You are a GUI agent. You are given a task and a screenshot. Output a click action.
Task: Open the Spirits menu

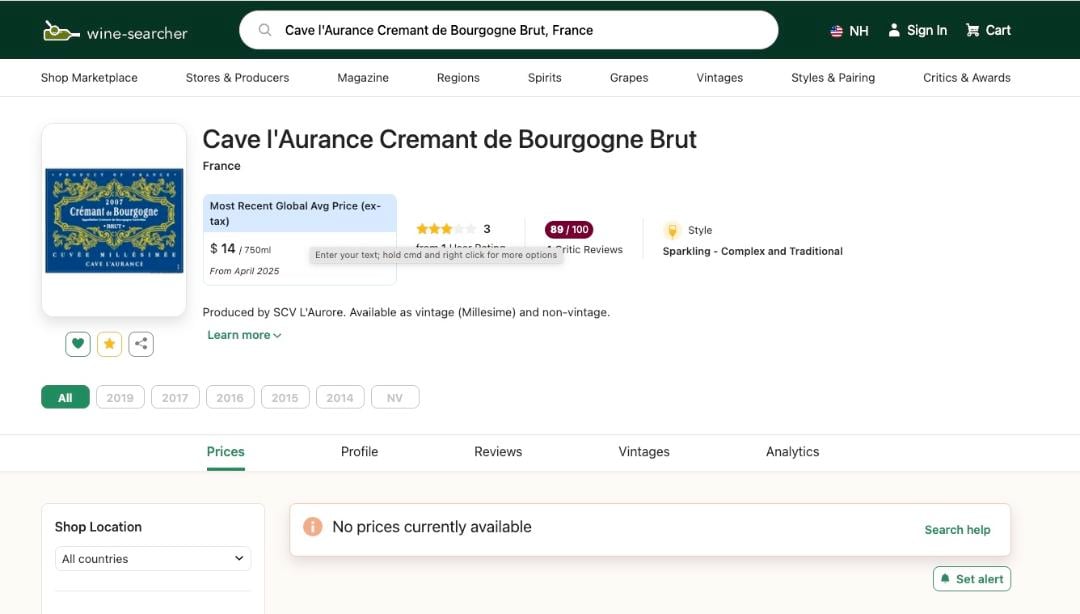pyautogui.click(x=545, y=78)
